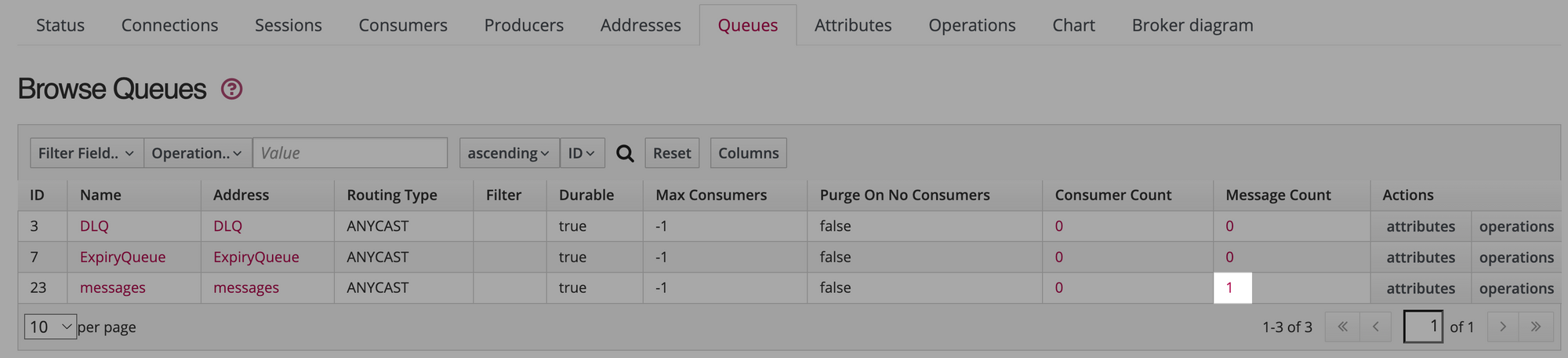The width and height of the screenshot is (1568, 358).
Task: Open the Operation dropdown
Action: pos(197,153)
